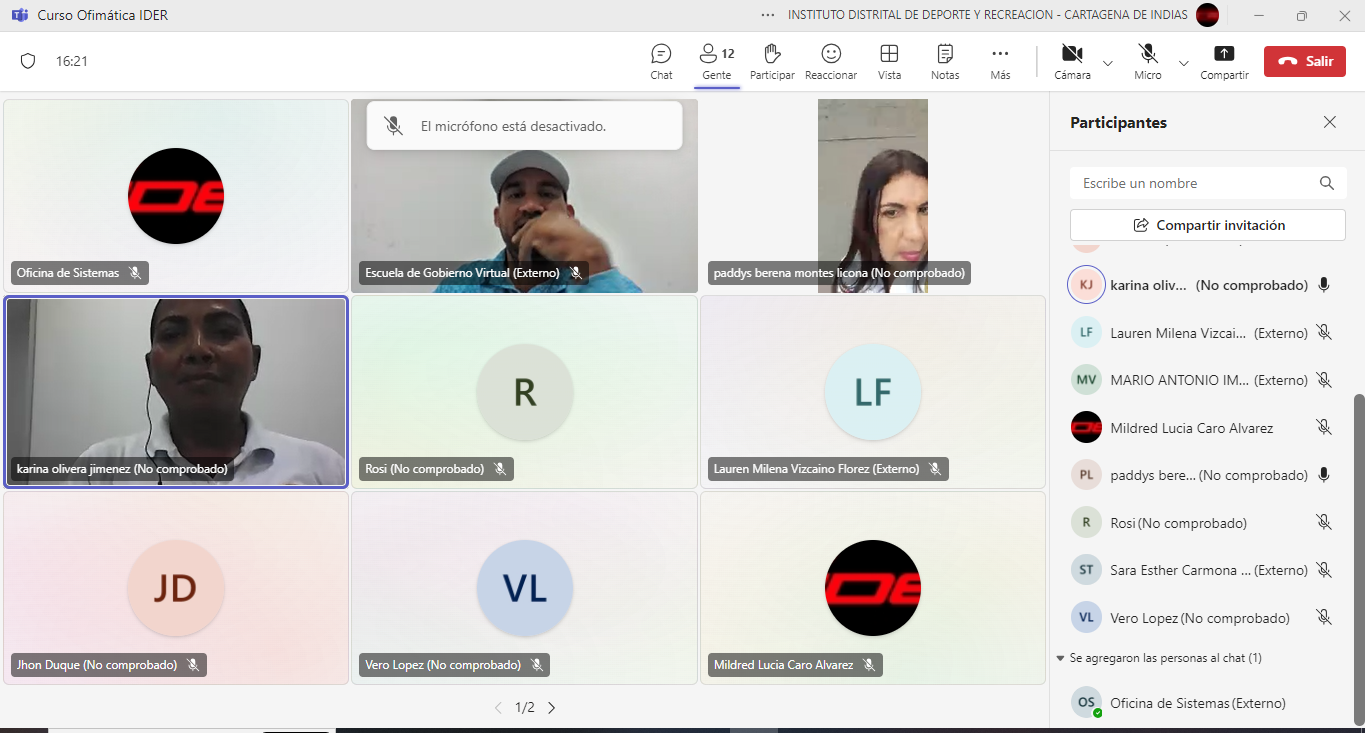
Task: Click the KJ avatar in participant list
Action: tap(1086, 285)
